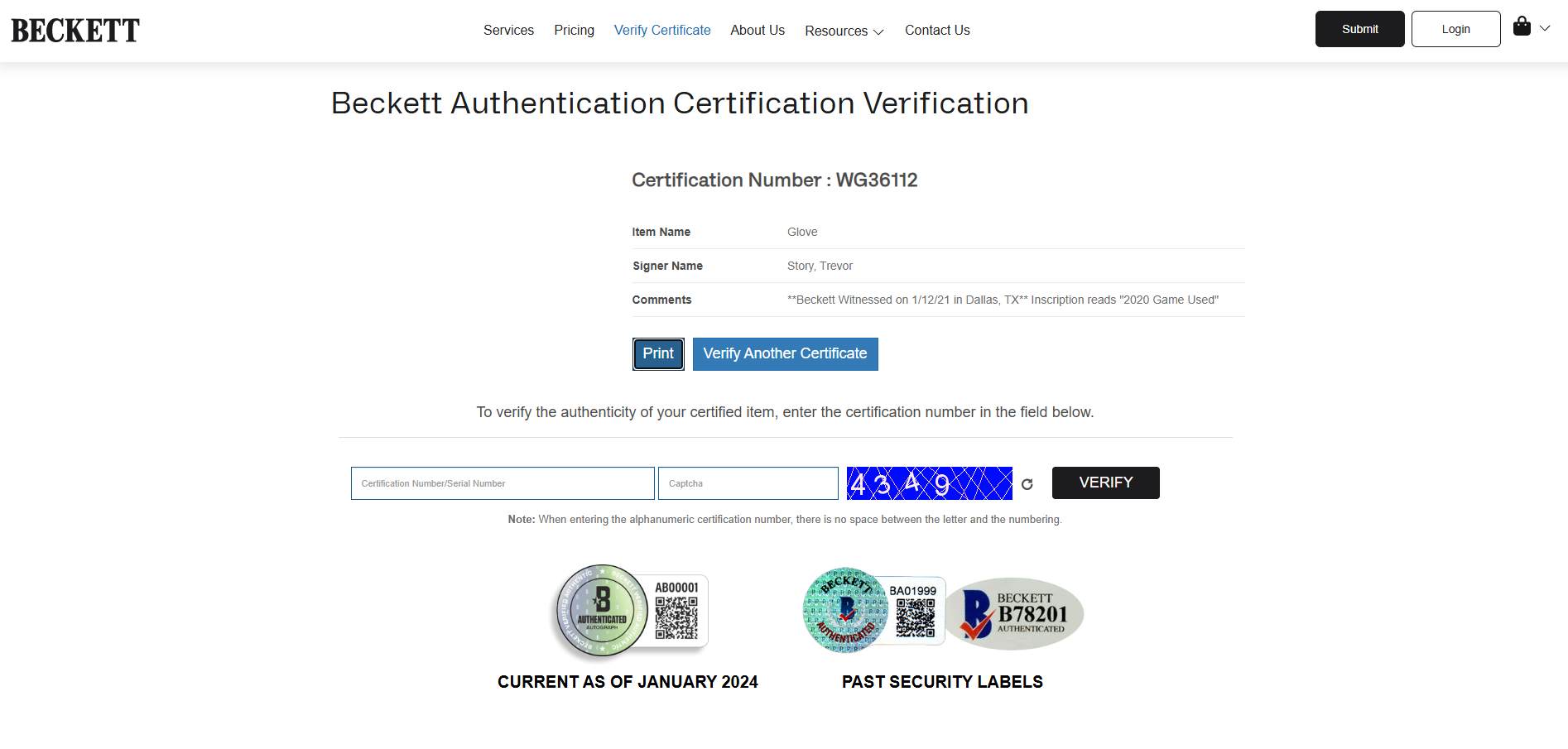Go to Verify Certificate page

tap(662, 30)
